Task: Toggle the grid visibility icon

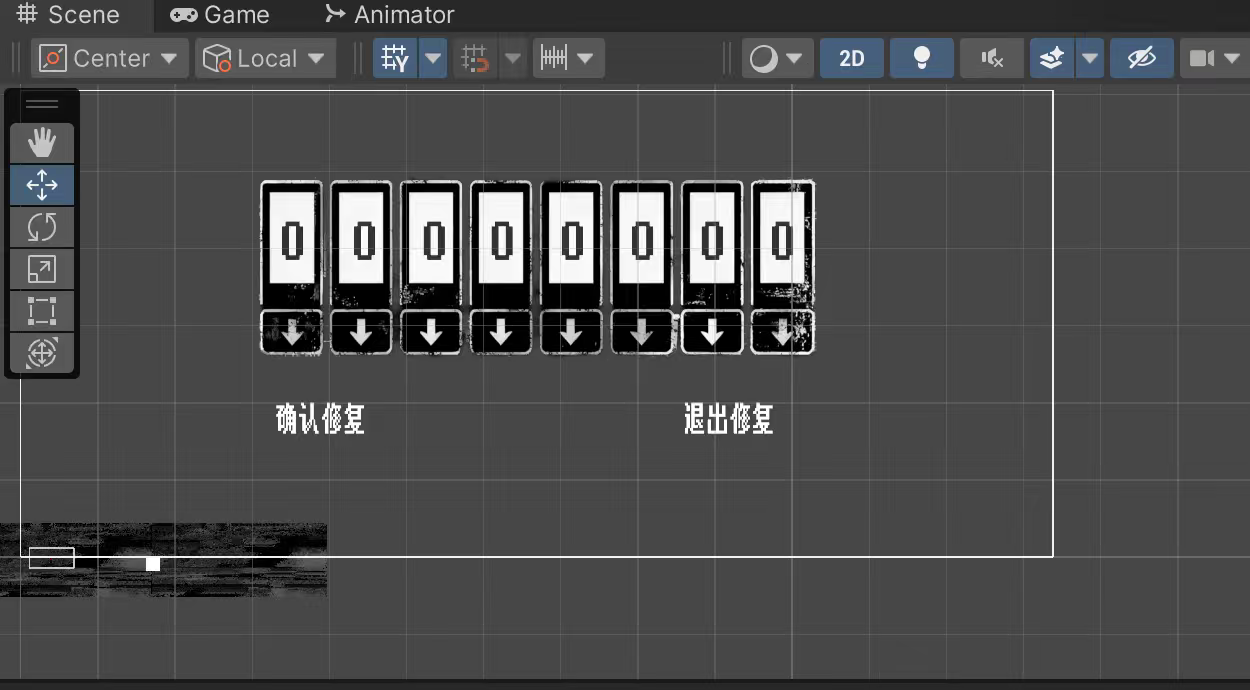Action: (x=395, y=59)
